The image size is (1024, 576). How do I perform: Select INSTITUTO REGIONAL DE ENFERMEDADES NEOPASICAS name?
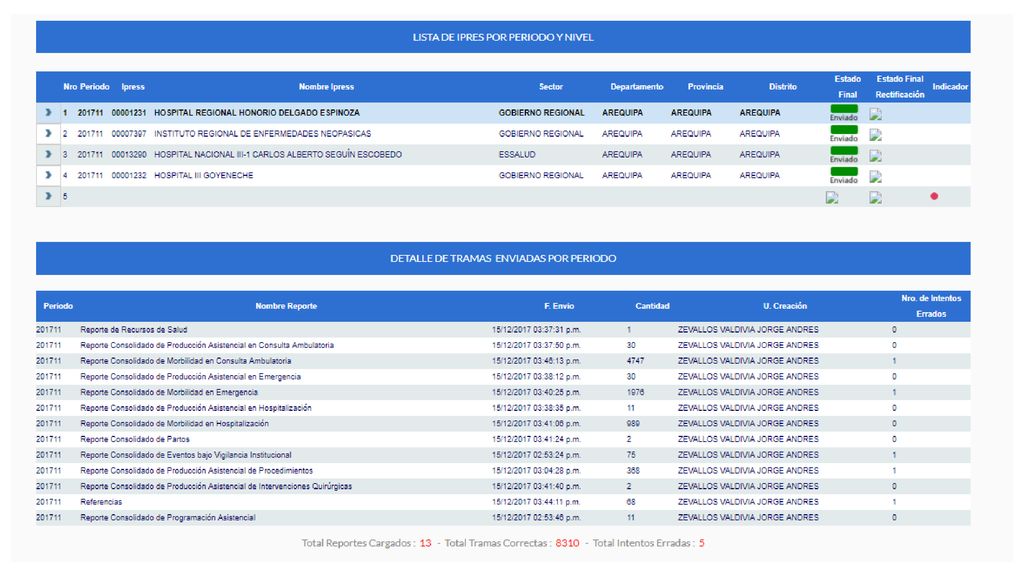(x=263, y=133)
